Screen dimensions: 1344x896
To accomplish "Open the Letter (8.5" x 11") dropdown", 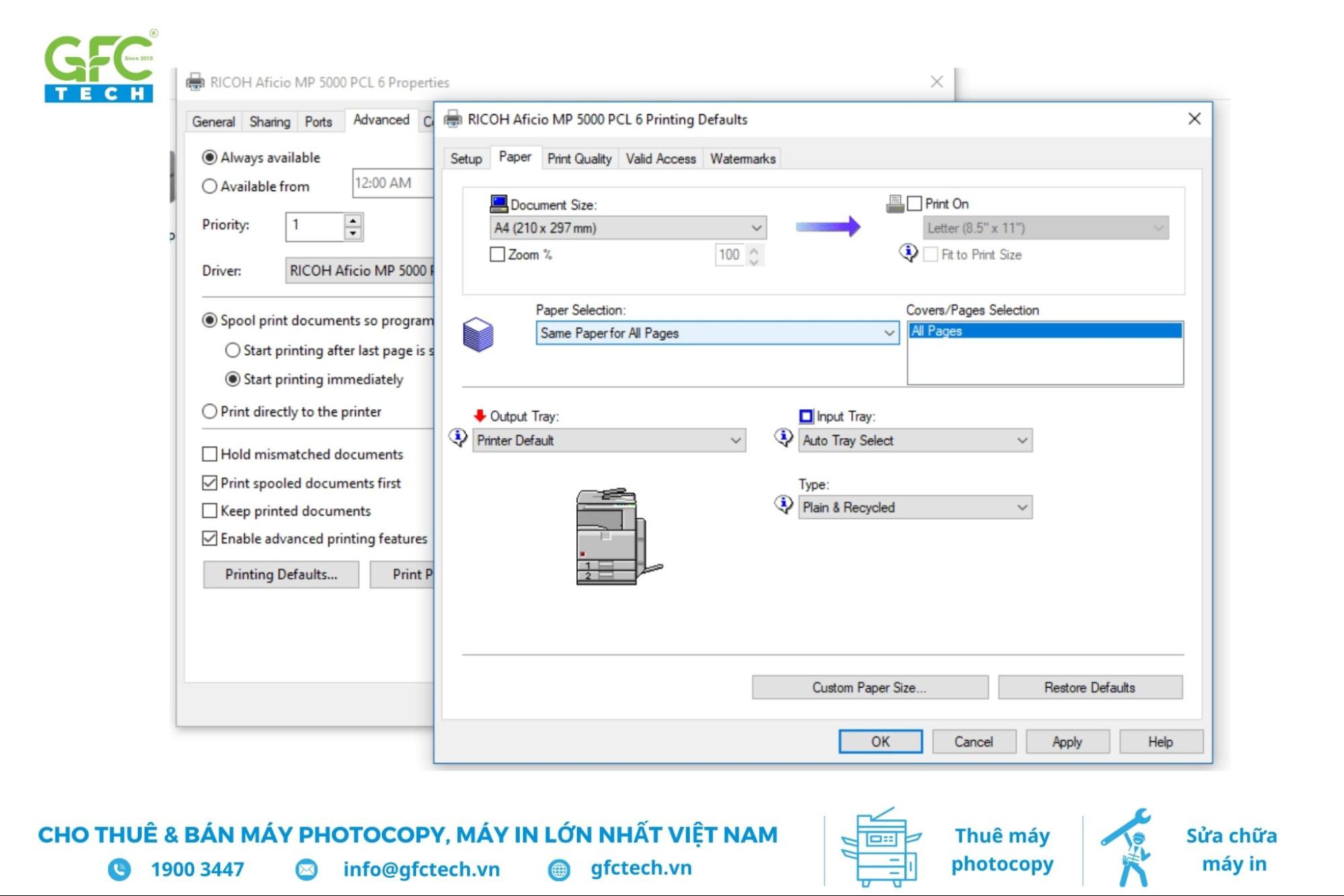I will coord(1045,228).
